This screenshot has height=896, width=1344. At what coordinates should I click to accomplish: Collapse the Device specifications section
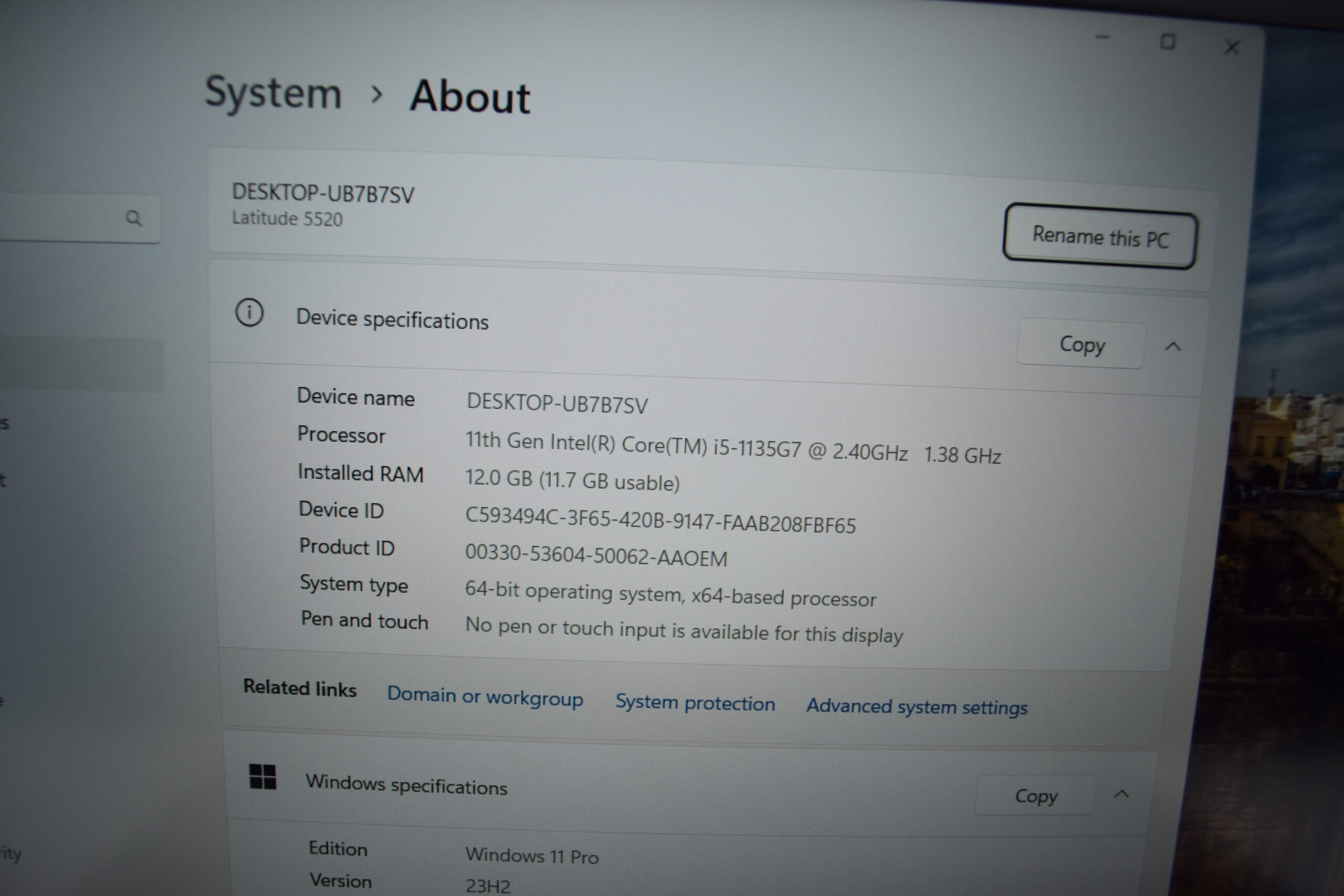[x=1172, y=346]
